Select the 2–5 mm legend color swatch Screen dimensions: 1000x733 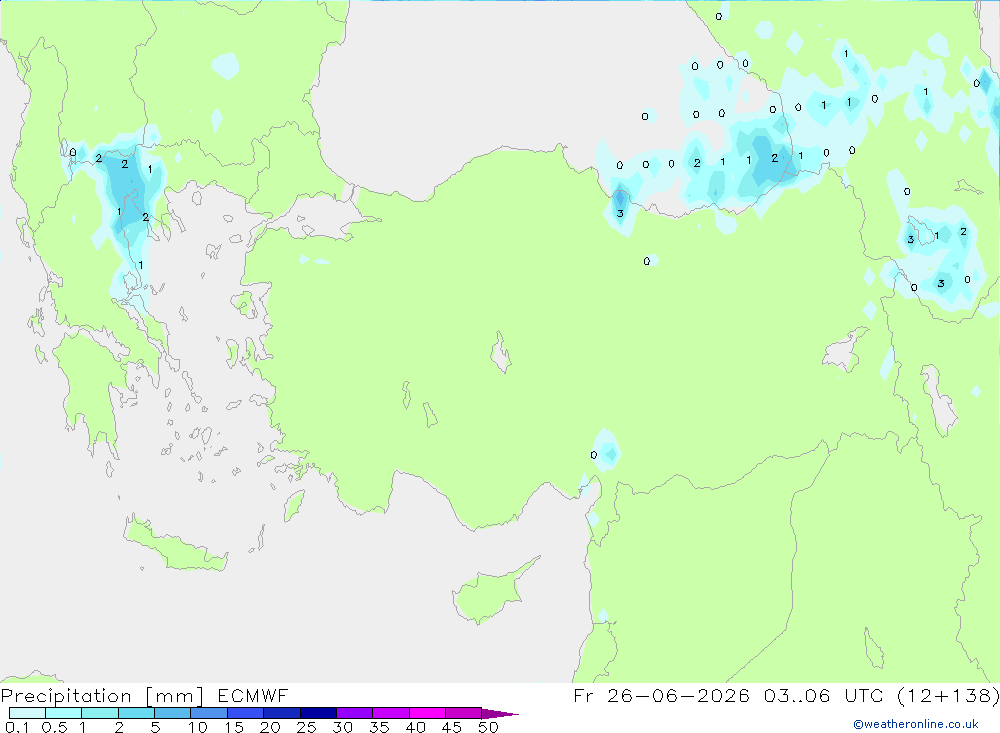pos(136,713)
